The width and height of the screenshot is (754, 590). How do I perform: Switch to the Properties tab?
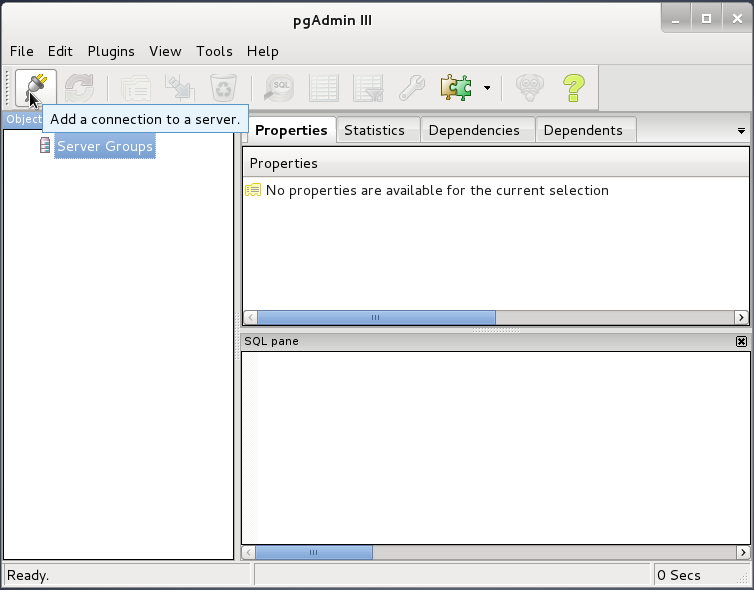point(291,130)
